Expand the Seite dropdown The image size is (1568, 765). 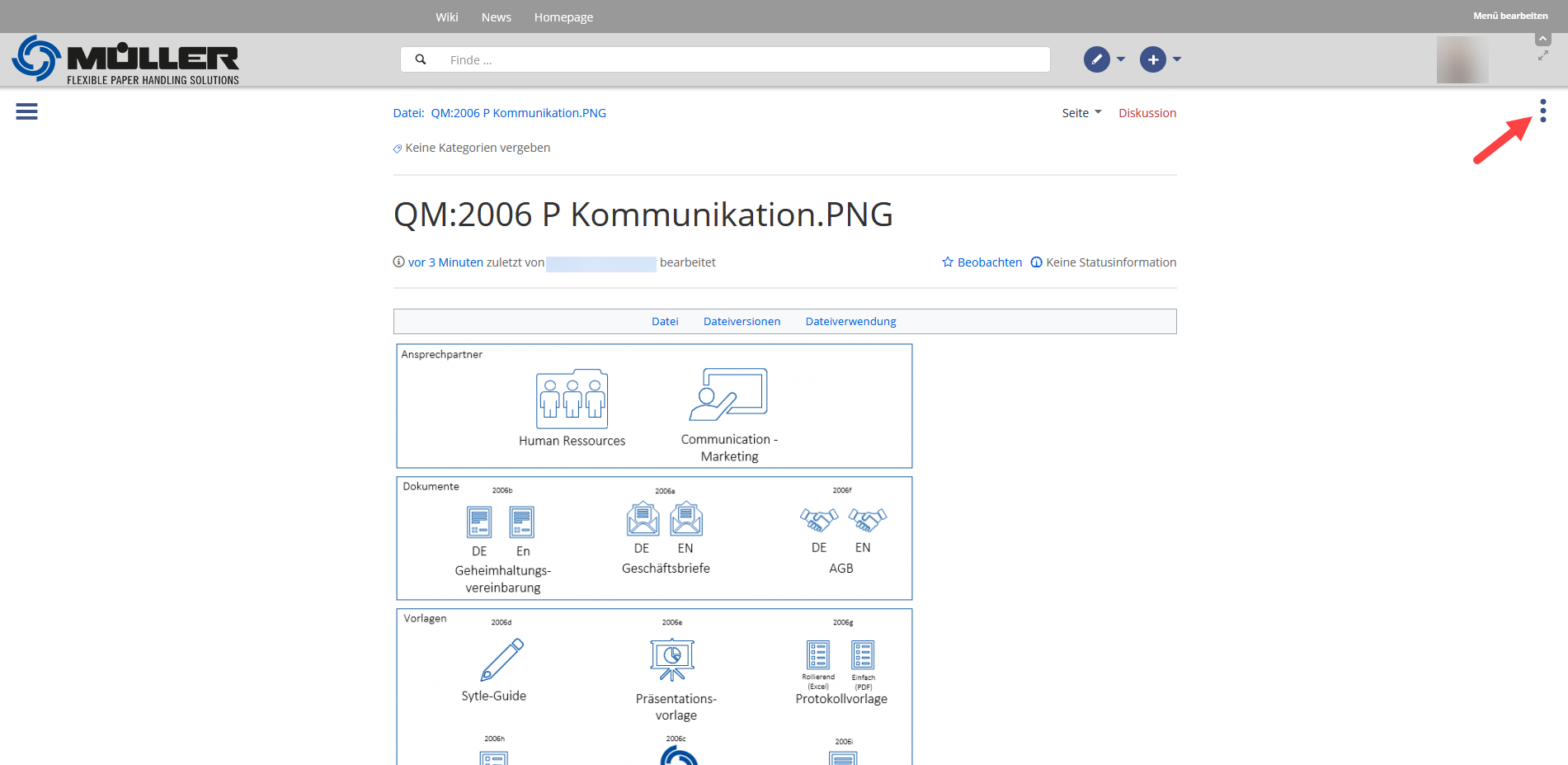coord(1081,113)
